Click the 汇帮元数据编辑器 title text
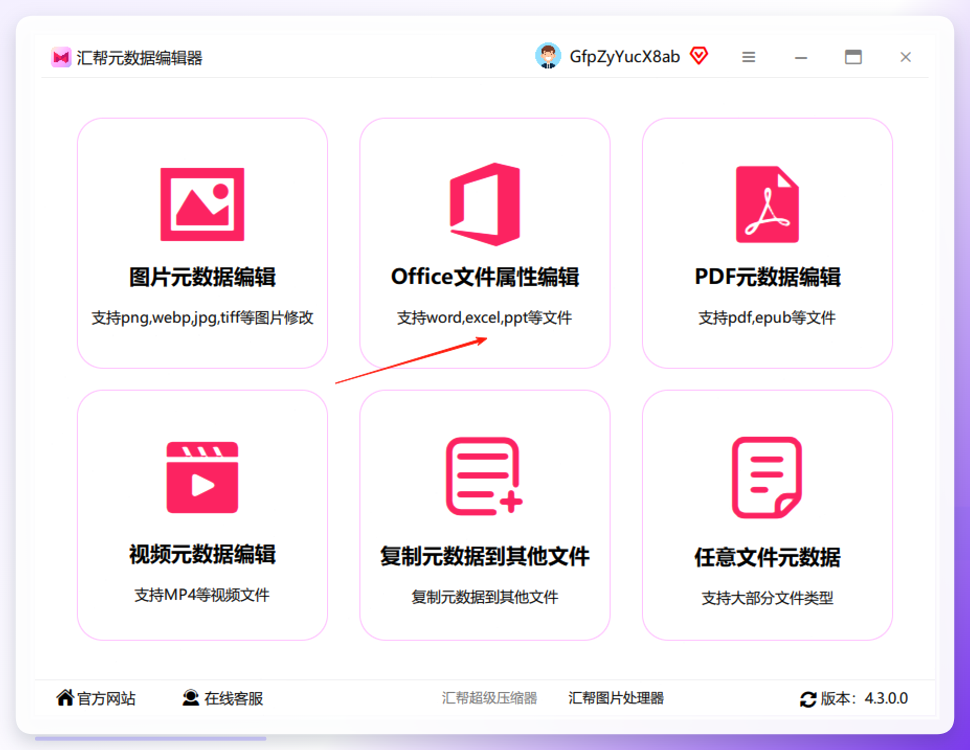Screen dimensions: 970x750 pyautogui.click(x=139, y=58)
